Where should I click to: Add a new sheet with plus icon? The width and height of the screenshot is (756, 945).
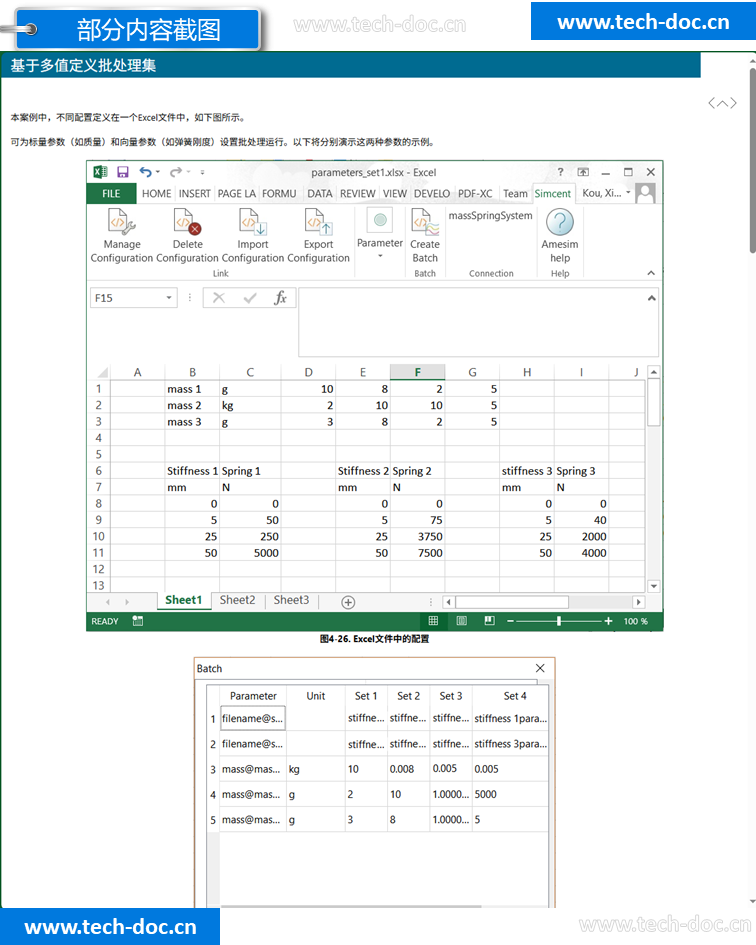tap(348, 601)
